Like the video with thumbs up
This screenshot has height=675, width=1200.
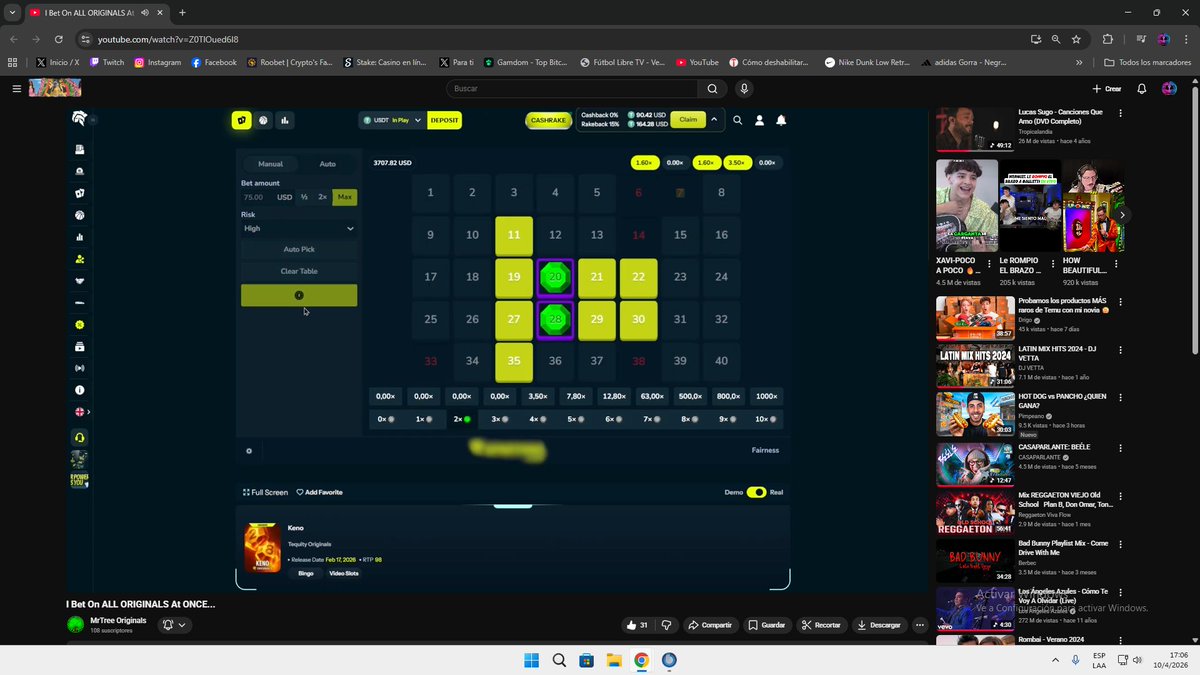(637, 625)
